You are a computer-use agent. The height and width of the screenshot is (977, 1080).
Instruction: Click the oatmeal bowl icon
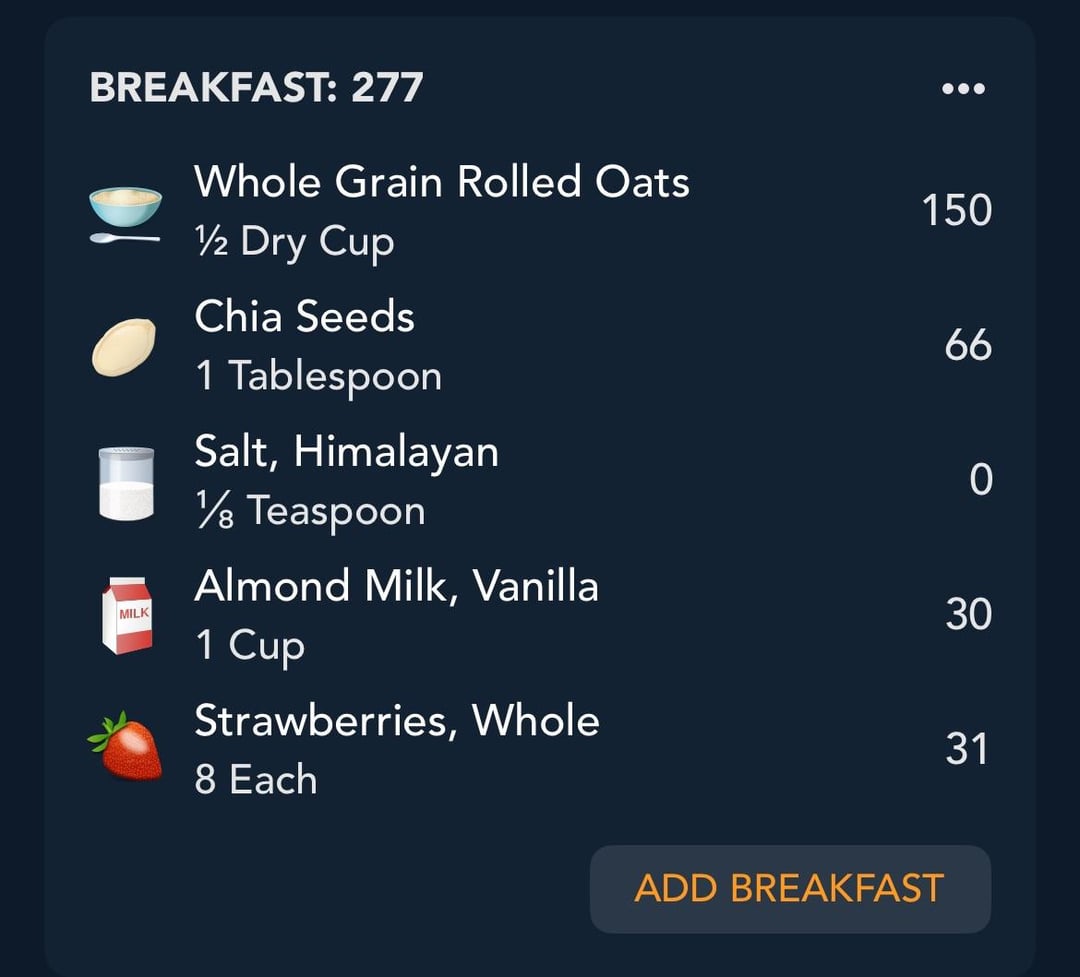coord(125,214)
